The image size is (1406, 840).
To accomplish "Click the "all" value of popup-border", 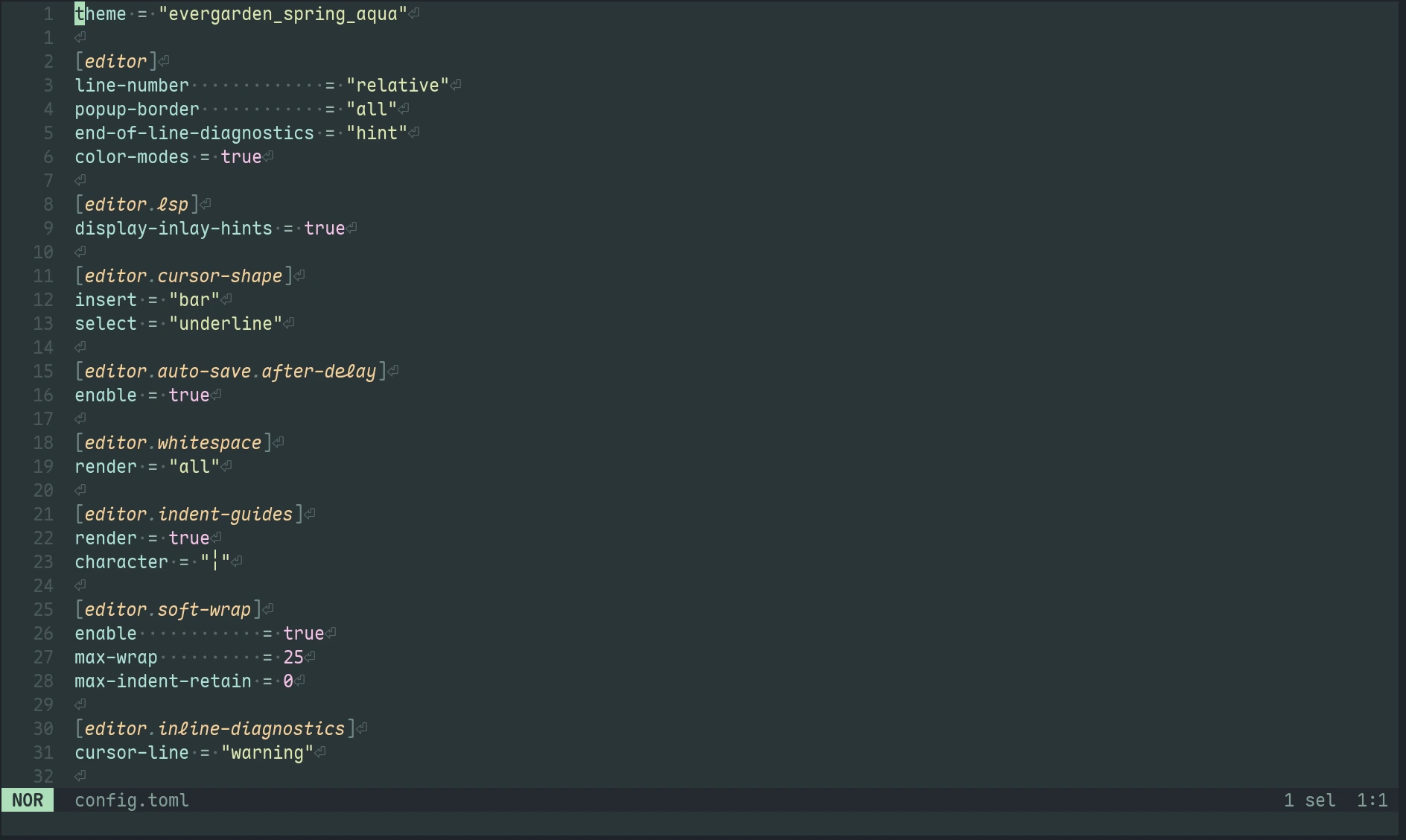I will pos(372,109).
